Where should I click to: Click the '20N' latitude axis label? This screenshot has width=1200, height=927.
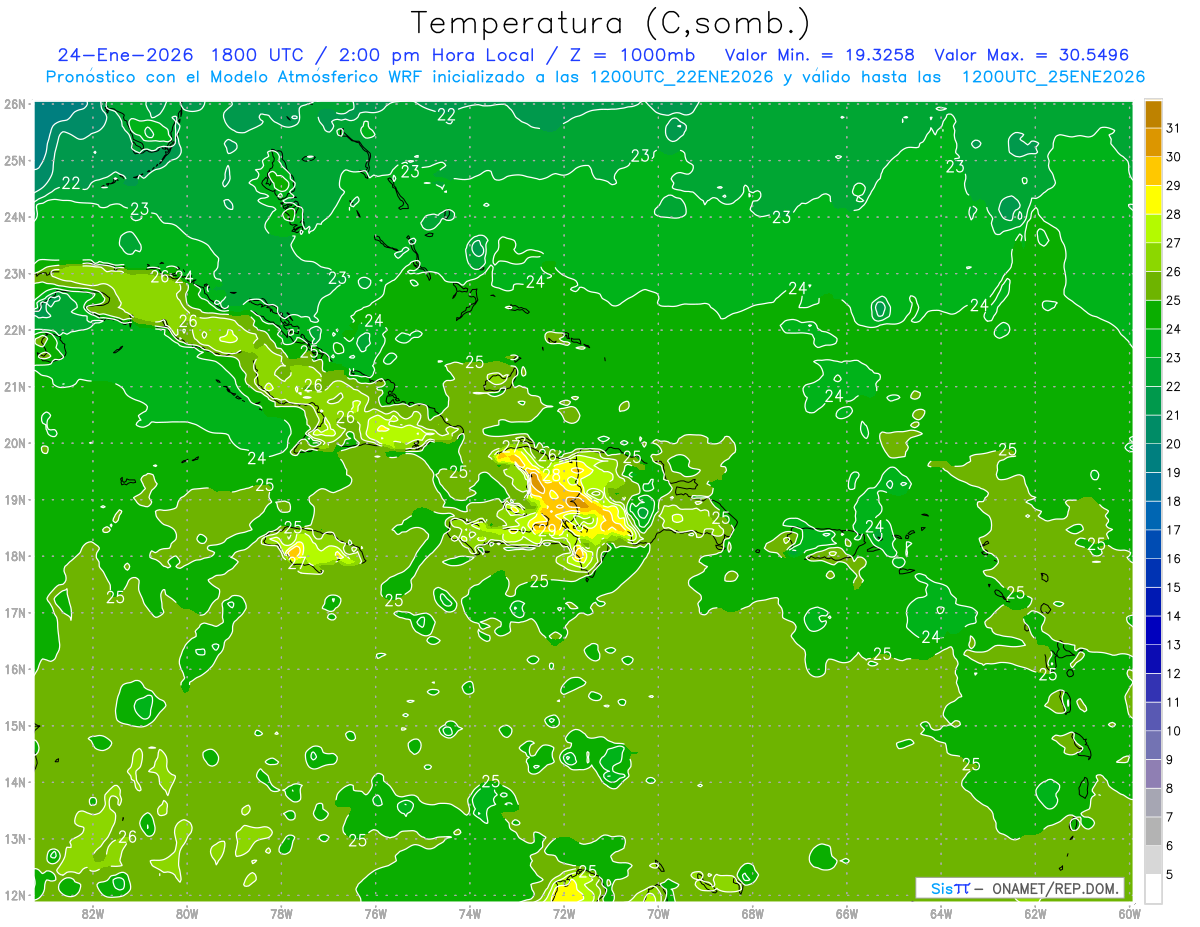pyautogui.click(x=14, y=443)
